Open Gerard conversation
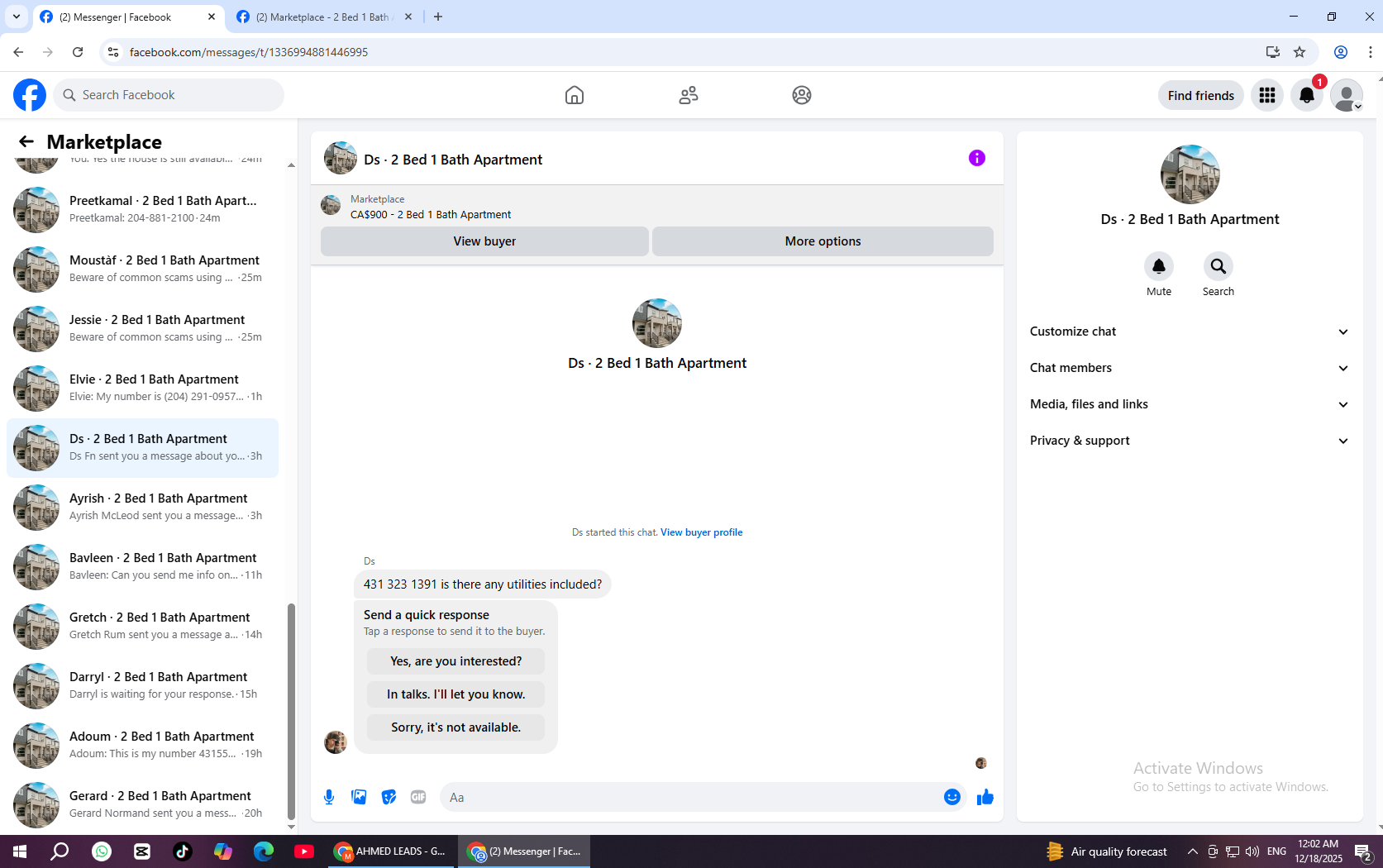Viewport: 1383px width, 868px height. point(143,804)
